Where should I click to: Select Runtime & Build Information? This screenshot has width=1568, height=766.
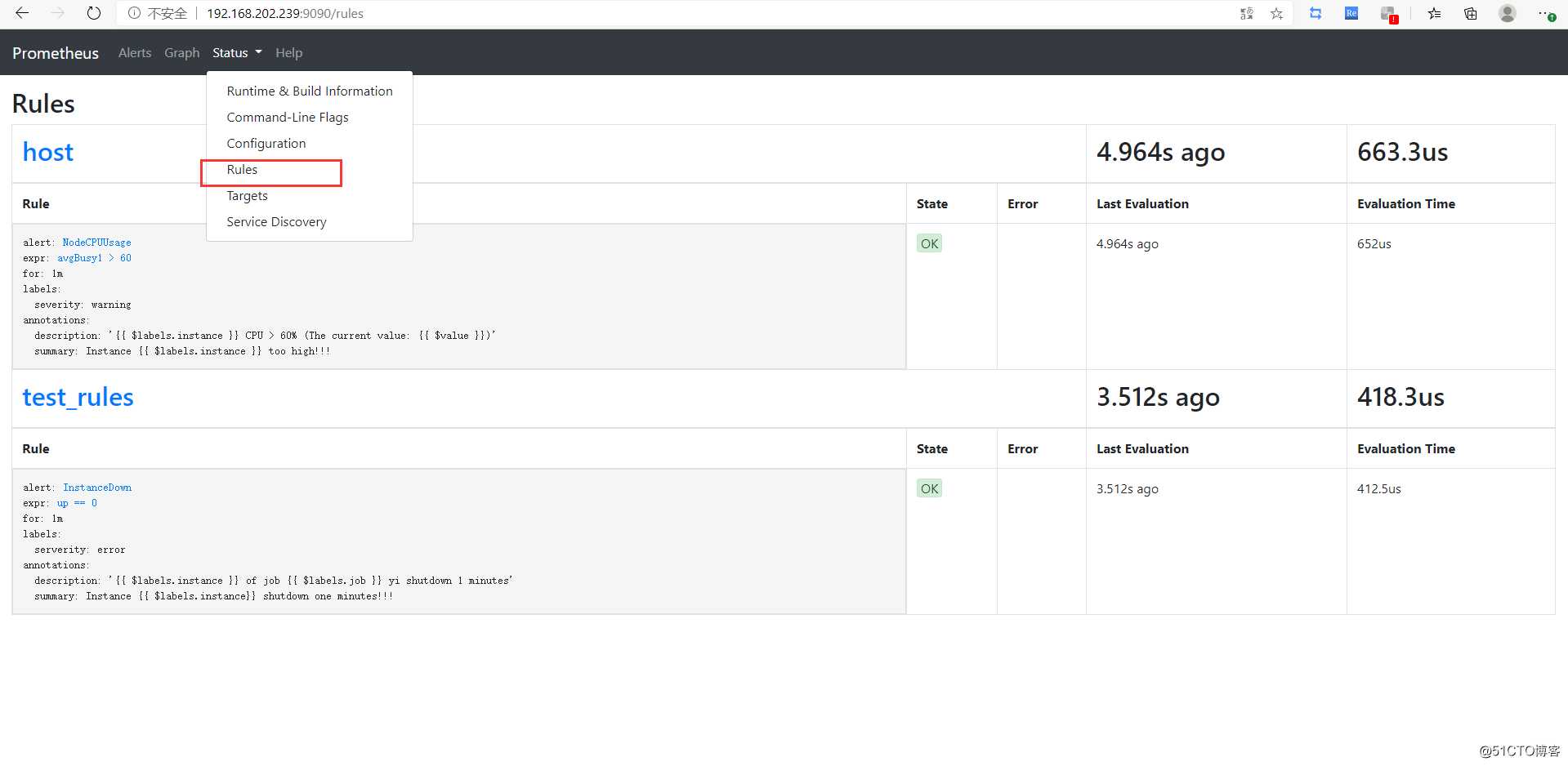point(310,91)
